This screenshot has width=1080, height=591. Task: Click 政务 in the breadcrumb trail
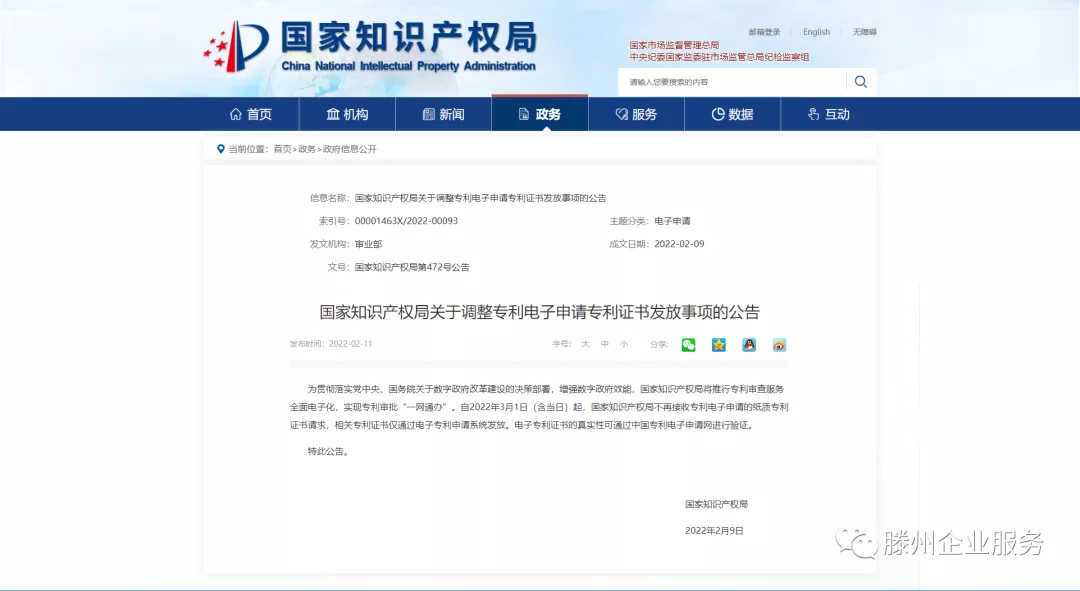(x=307, y=149)
